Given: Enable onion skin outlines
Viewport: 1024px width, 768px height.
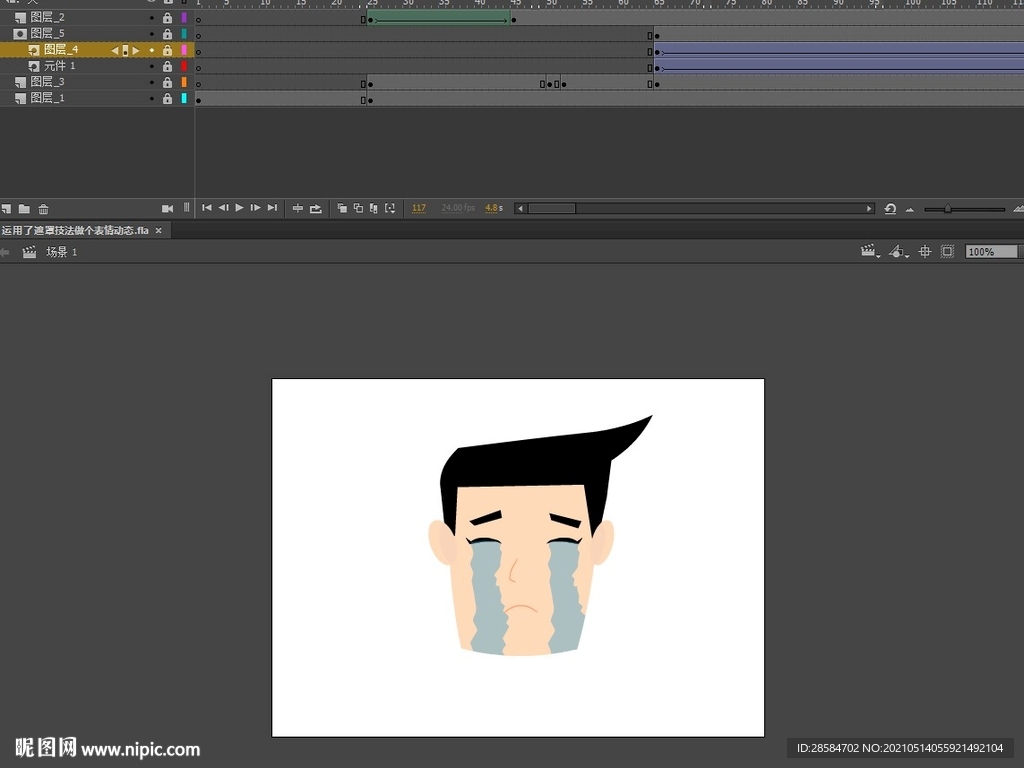Looking at the screenshot, I should pyautogui.click(x=358, y=208).
